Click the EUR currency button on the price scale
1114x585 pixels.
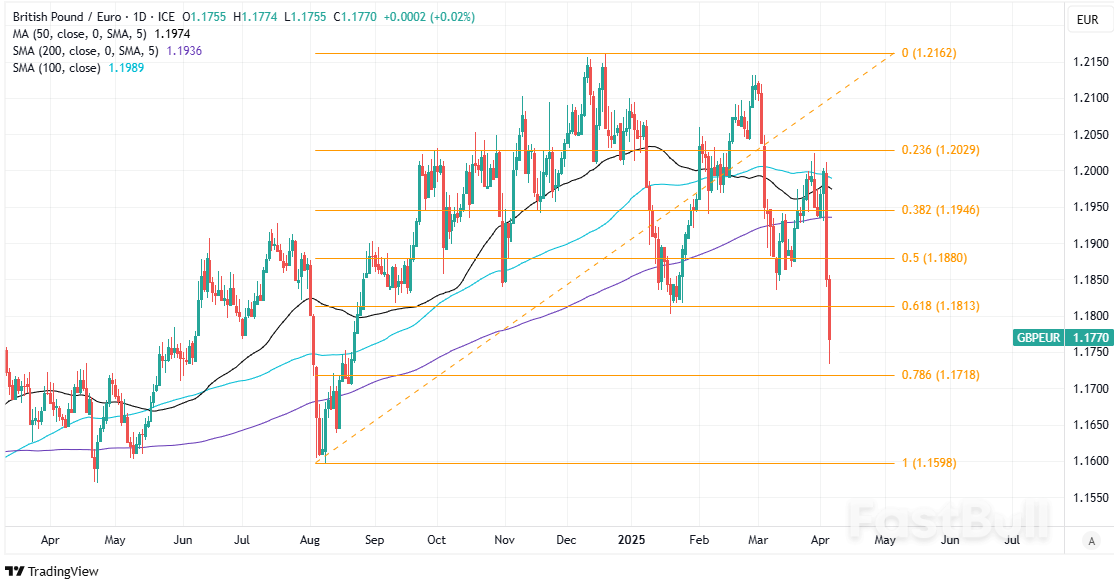[1092, 20]
